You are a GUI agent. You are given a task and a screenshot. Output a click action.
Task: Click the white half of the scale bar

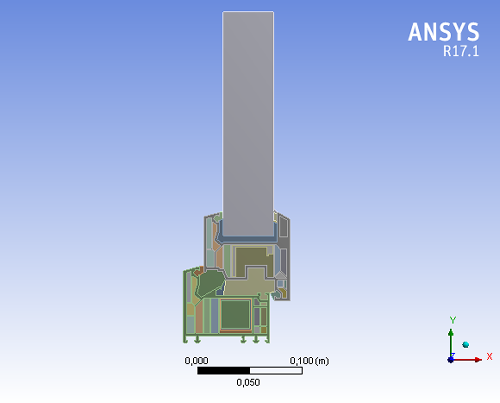(276, 371)
